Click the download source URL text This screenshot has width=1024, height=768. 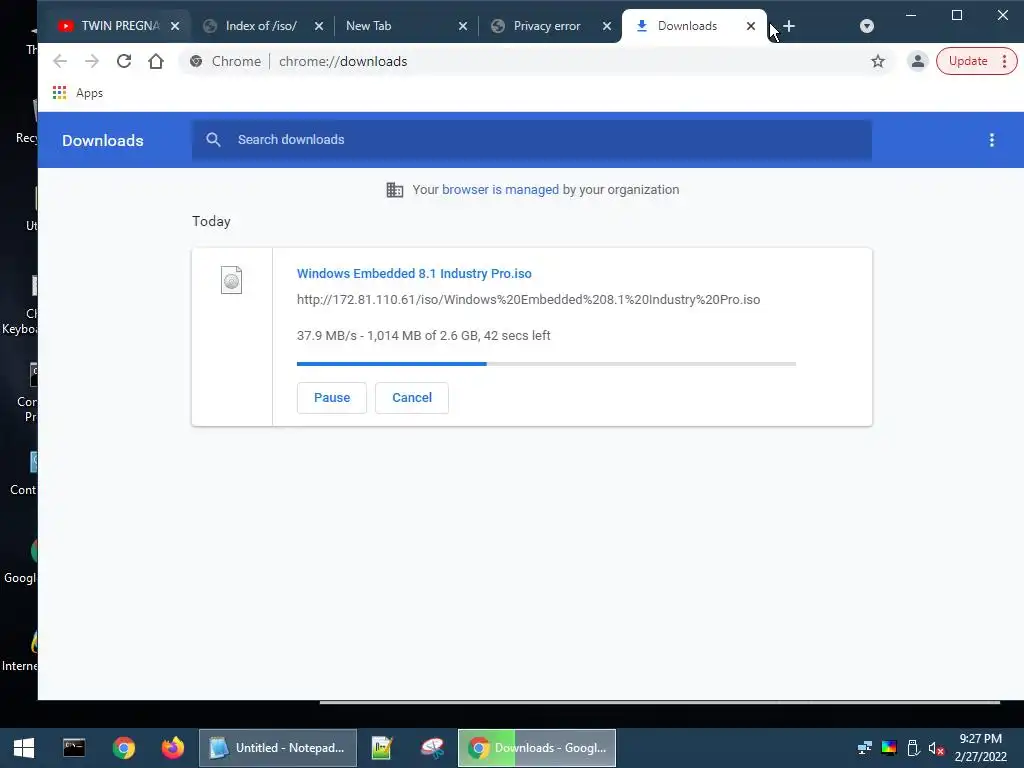(528, 300)
